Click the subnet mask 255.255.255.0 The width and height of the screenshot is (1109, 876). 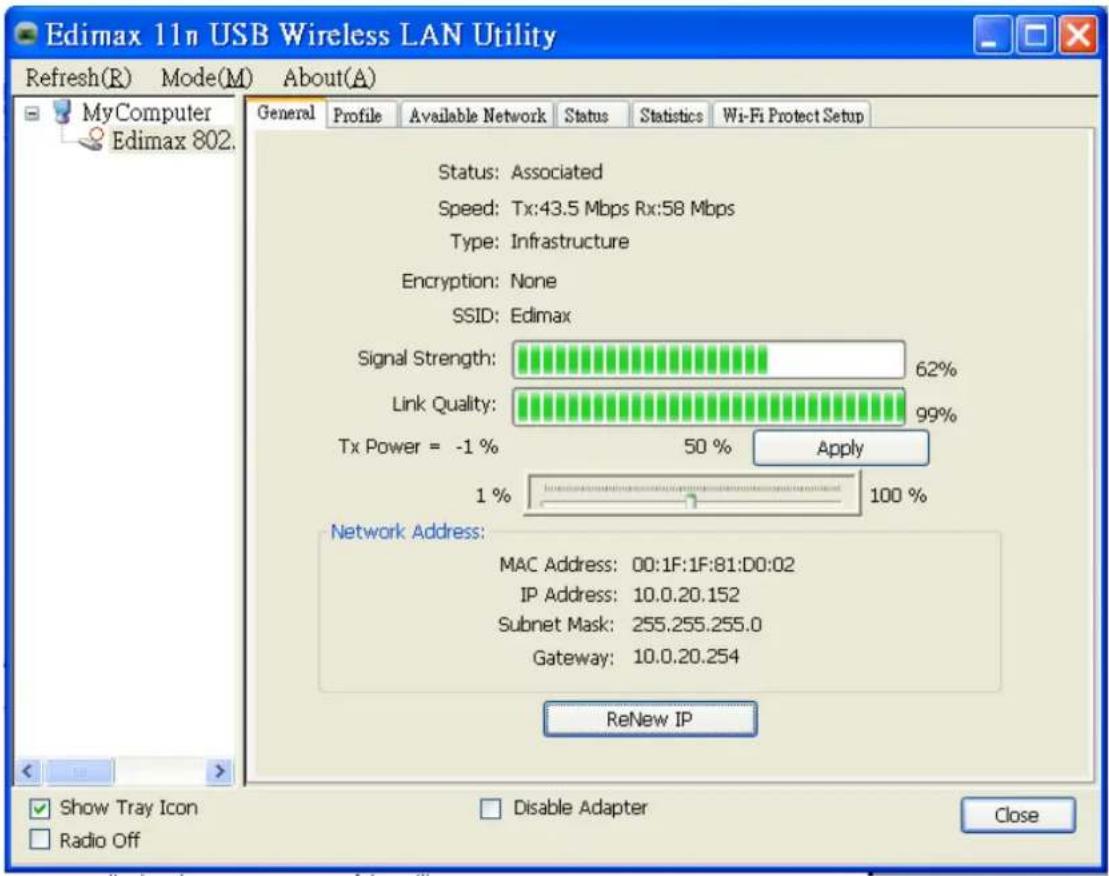pyautogui.click(x=697, y=624)
